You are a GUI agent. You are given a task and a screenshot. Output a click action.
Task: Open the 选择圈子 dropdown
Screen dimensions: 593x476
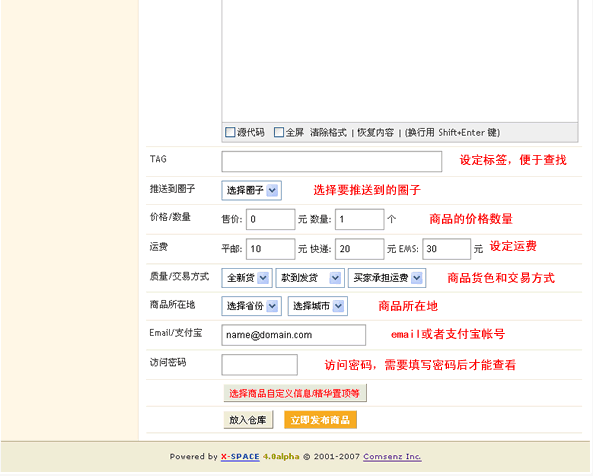click(251, 191)
